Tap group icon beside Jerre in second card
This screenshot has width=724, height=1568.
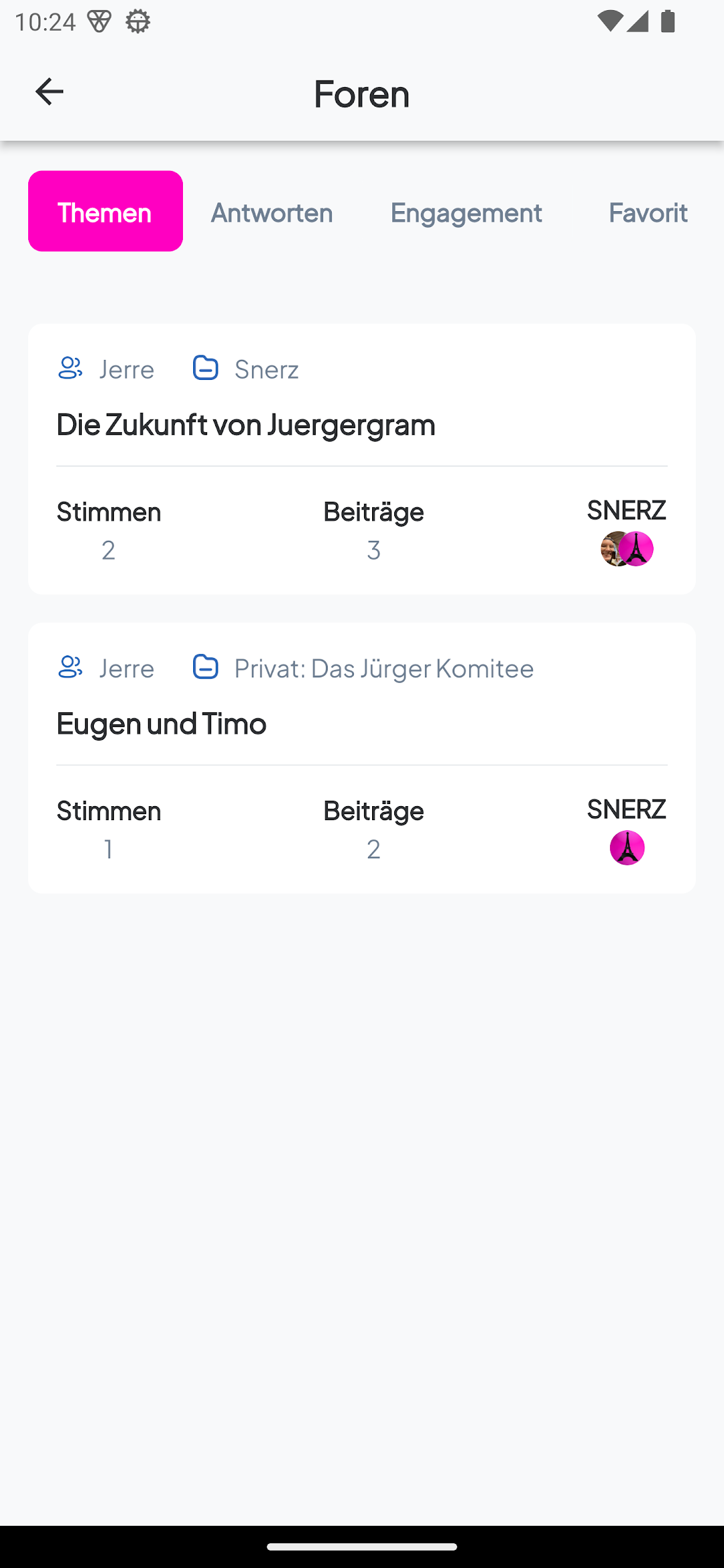70,667
